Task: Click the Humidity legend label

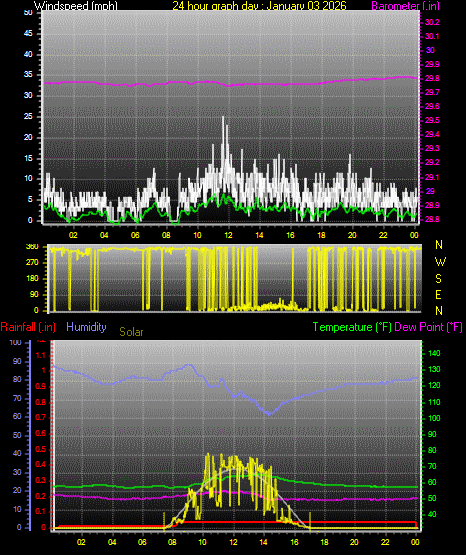Action: click(86, 327)
